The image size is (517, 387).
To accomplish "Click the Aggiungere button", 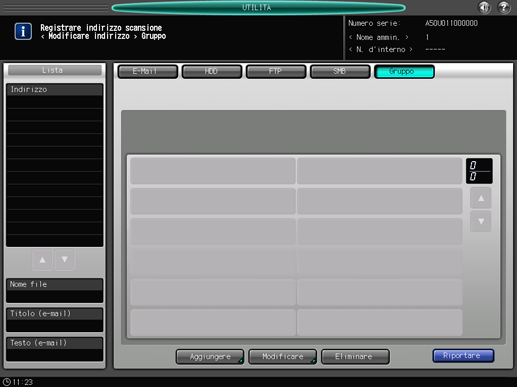I will (210, 357).
